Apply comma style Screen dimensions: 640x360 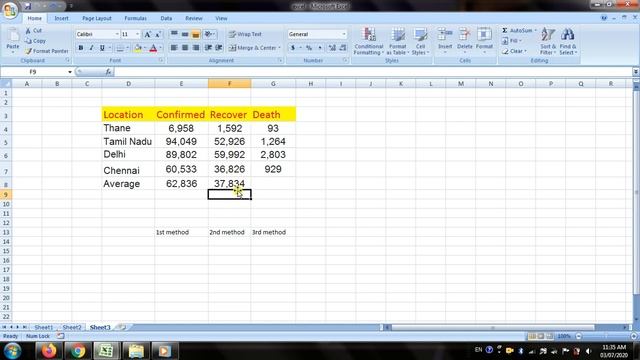point(320,48)
